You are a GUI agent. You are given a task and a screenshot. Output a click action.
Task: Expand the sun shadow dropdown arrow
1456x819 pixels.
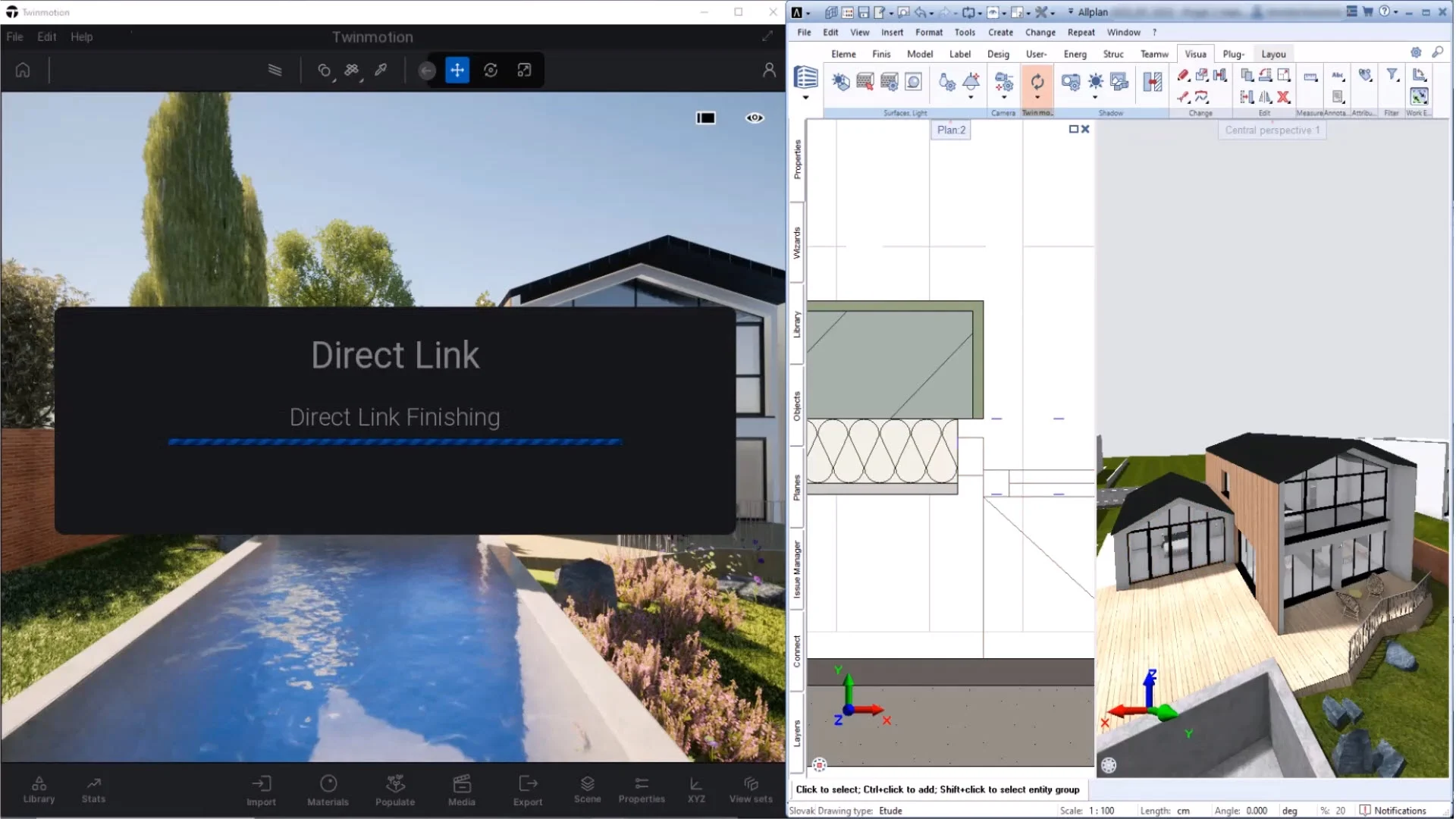click(1095, 97)
